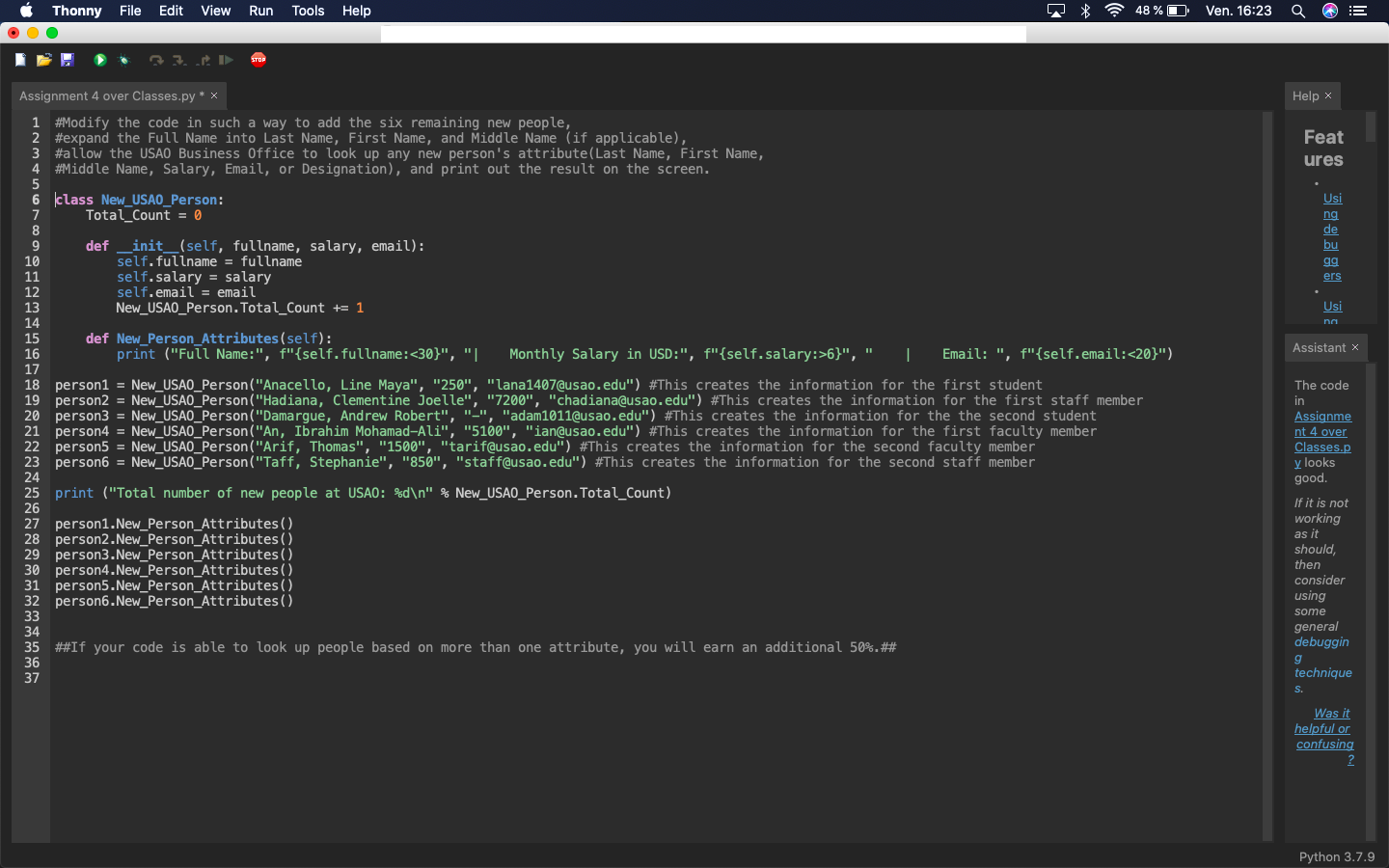Click the person3 assignment line with Damargue
Viewport: 1389px width, 868px height.
(x=575, y=416)
